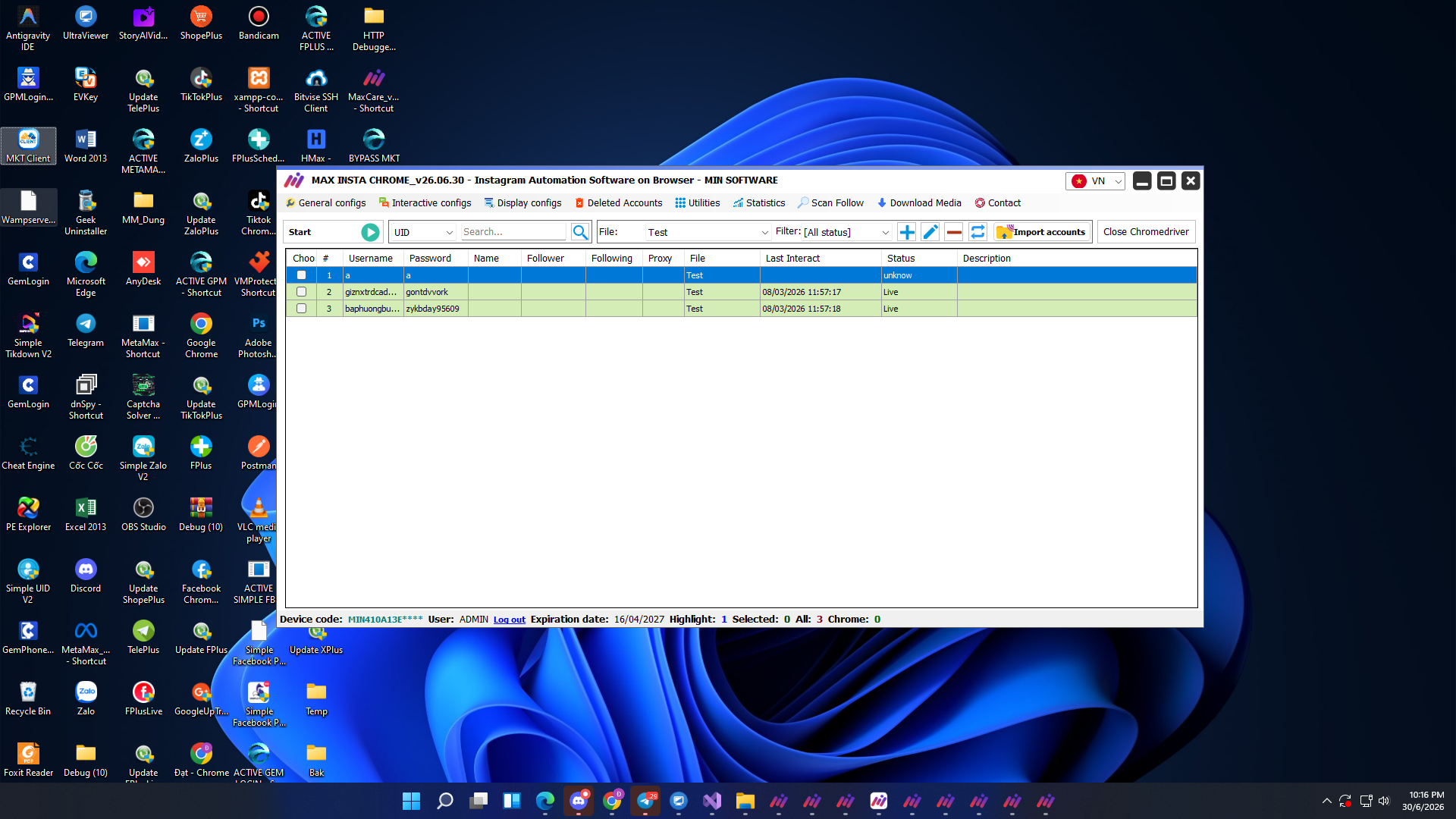Click the password cell gontdvvork
The image size is (1456, 819).
(x=435, y=292)
